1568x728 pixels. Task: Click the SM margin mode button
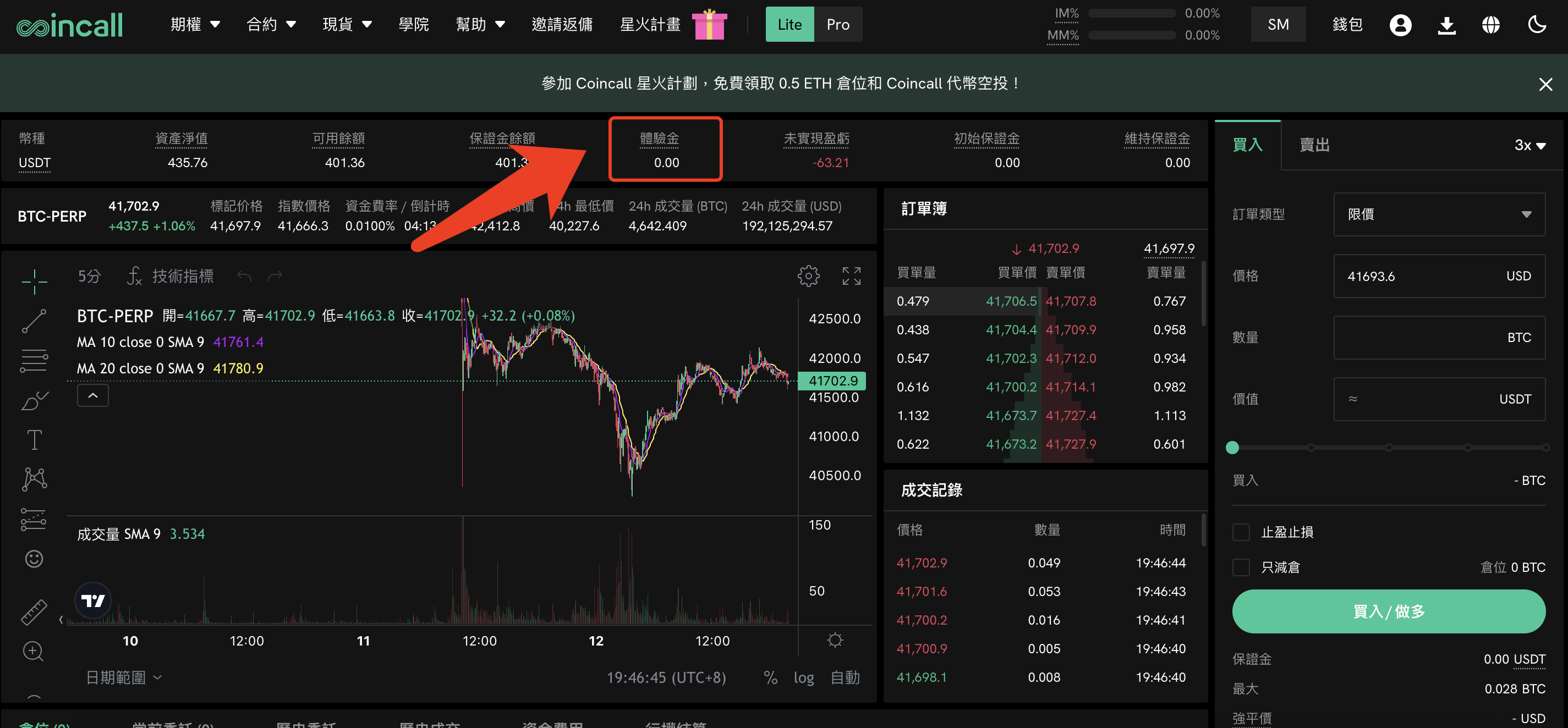pyautogui.click(x=1278, y=24)
